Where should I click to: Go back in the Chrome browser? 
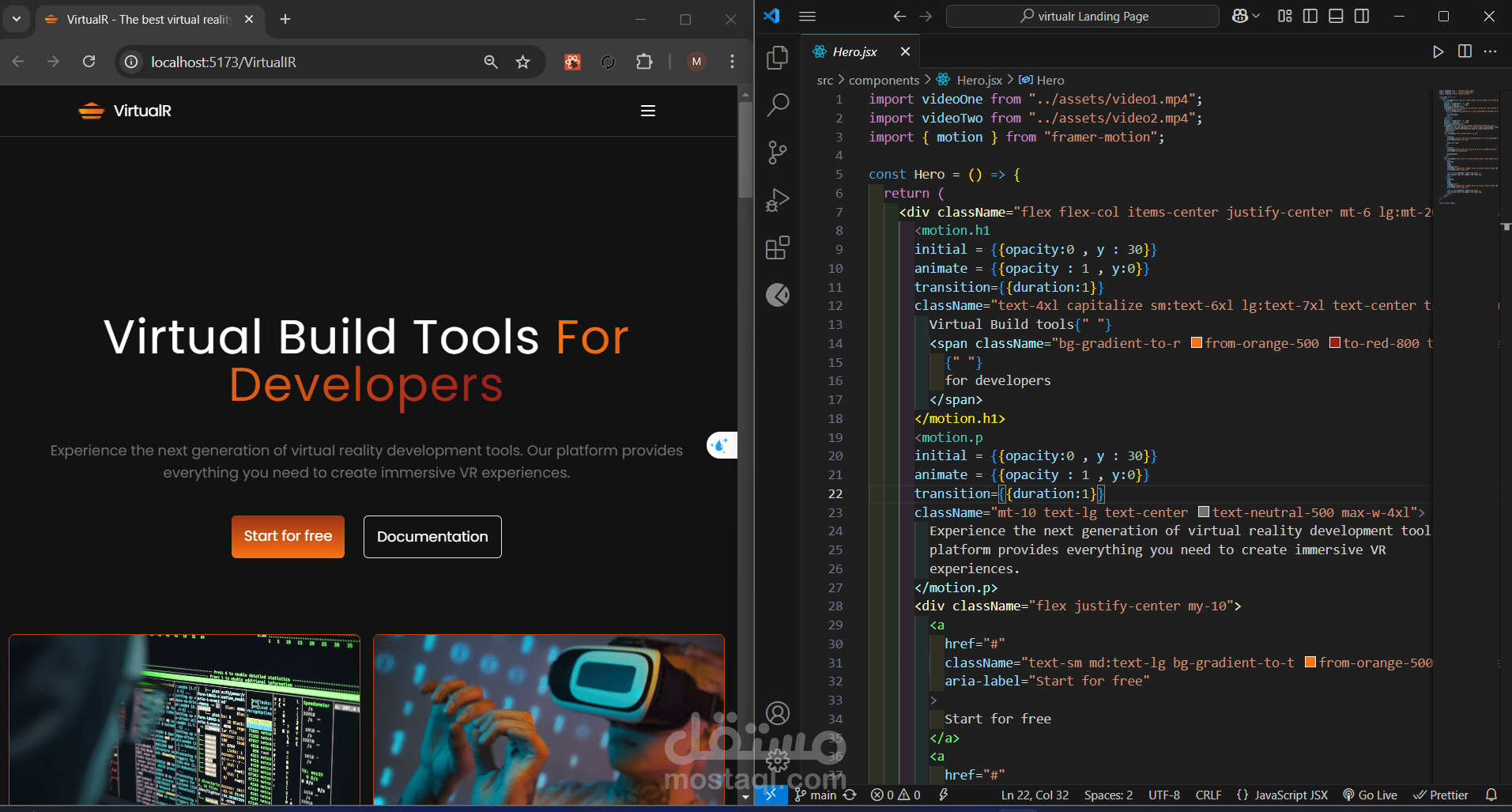[x=18, y=62]
